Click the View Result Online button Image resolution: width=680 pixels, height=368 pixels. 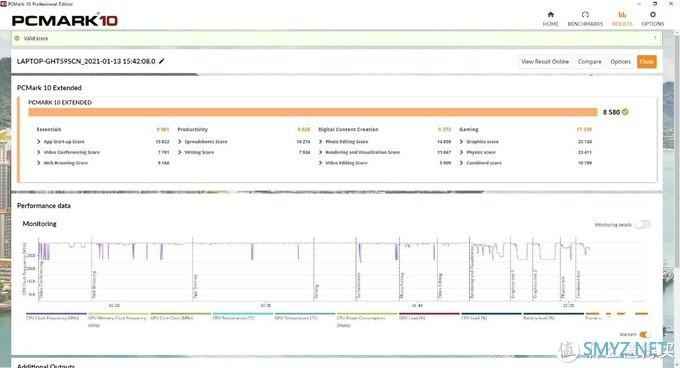545,62
